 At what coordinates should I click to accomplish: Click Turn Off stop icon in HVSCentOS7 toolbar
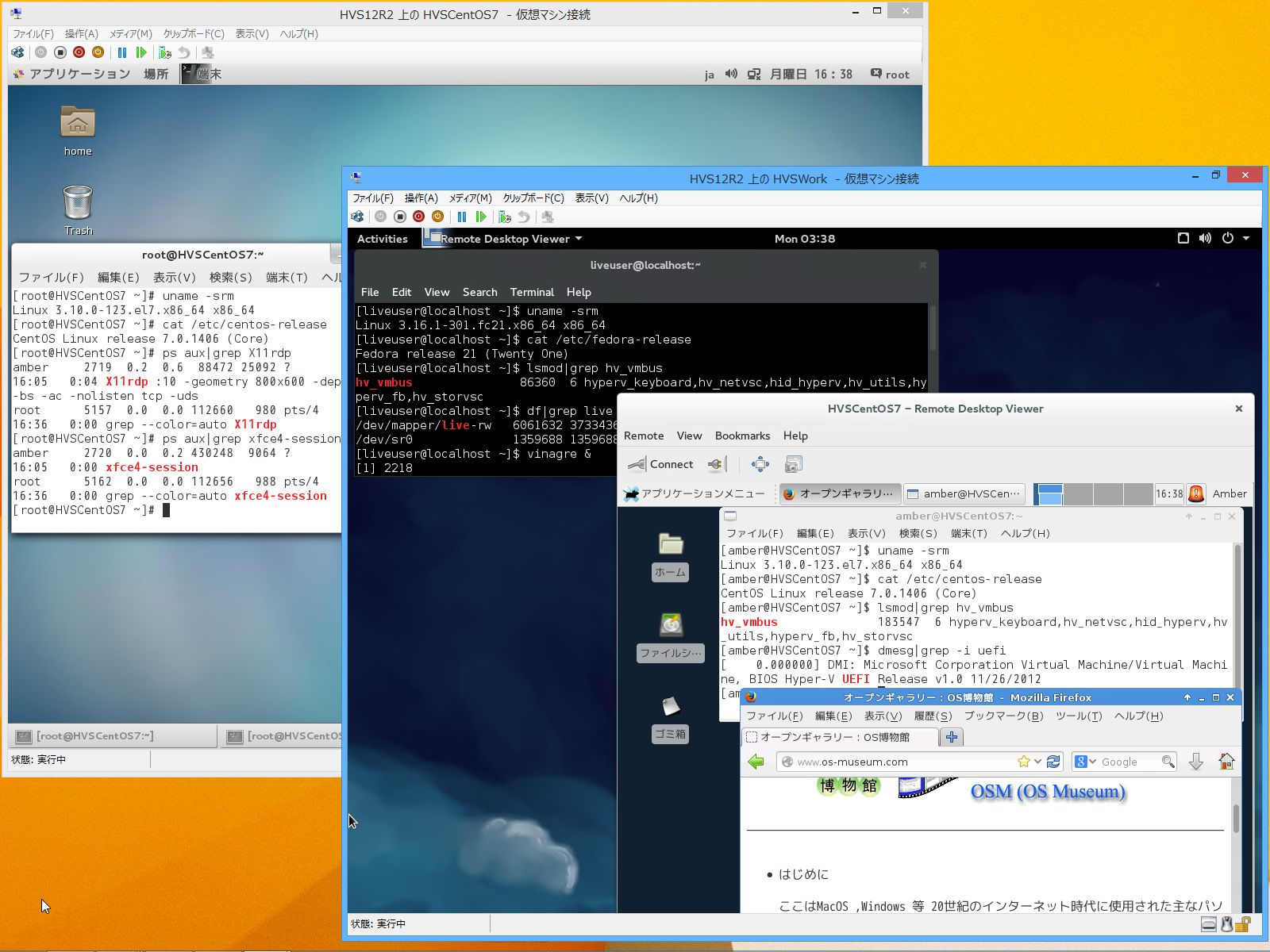(60, 52)
